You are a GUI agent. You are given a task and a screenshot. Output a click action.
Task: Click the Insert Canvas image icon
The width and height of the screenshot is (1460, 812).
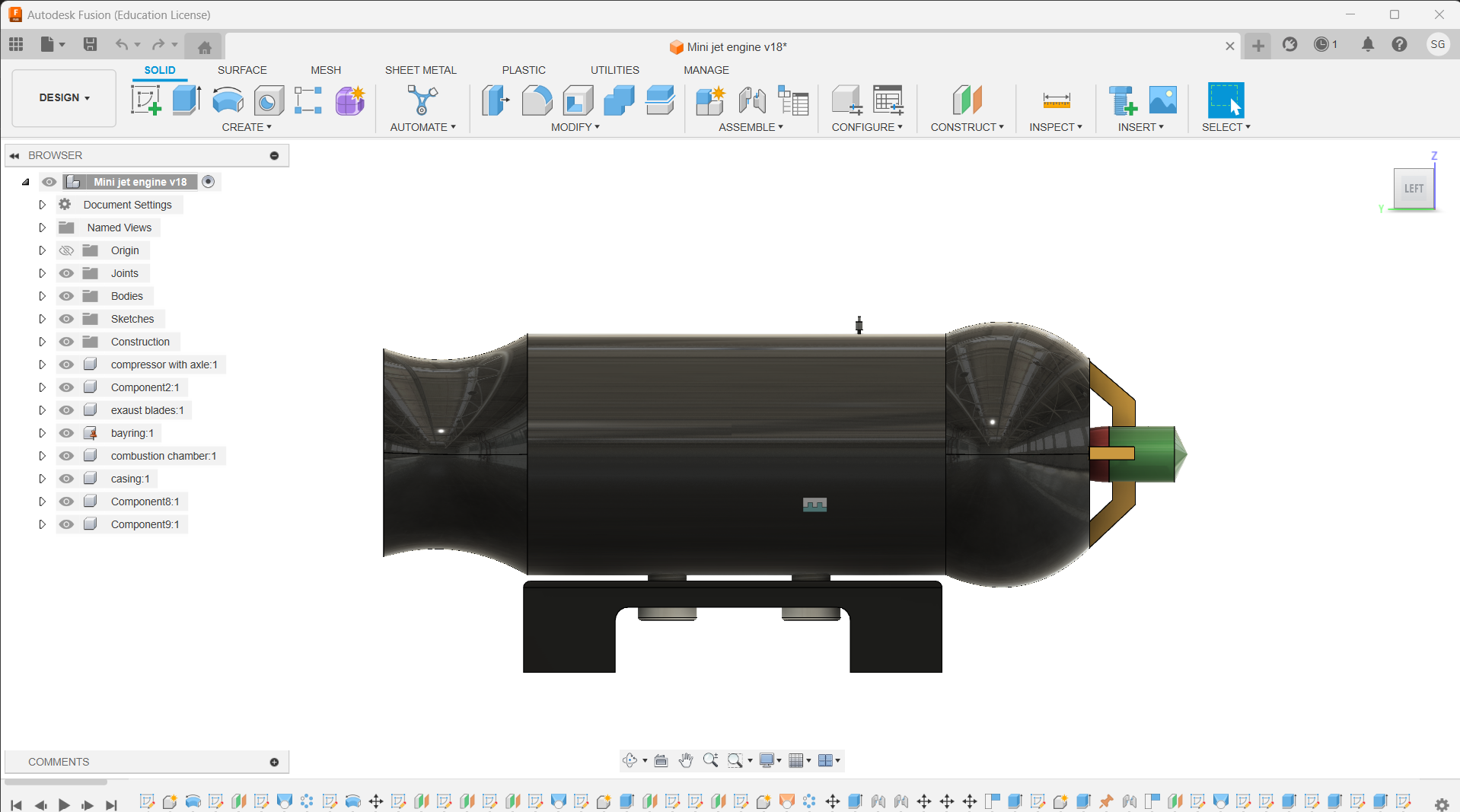point(1162,100)
